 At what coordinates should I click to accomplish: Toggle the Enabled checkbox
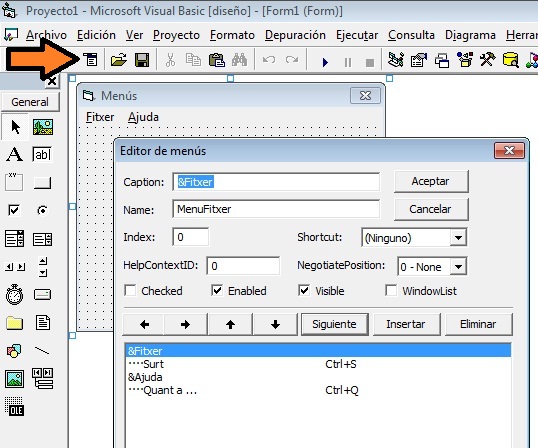[217, 291]
